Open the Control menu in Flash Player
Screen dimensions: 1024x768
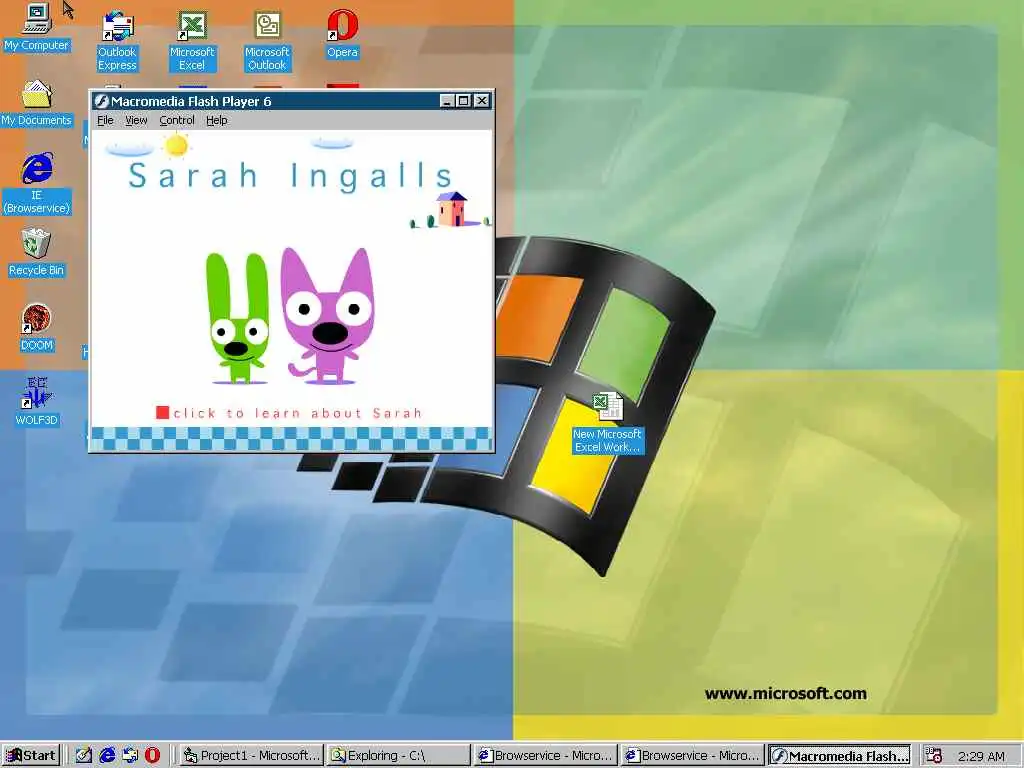point(177,120)
